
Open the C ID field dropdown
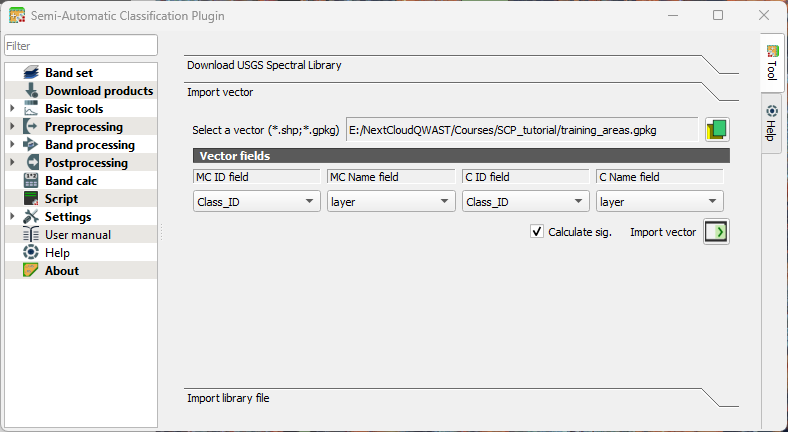(x=525, y=201)
